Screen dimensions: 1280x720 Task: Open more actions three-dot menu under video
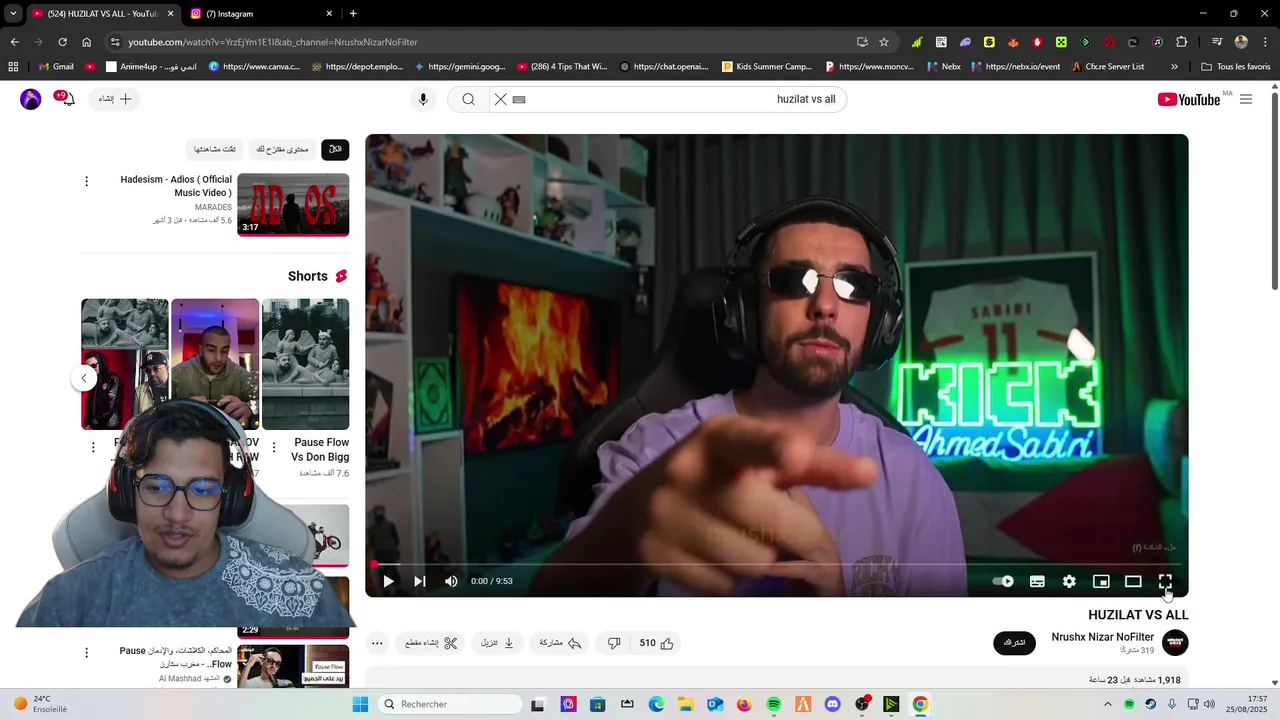(x=377, y=643)
